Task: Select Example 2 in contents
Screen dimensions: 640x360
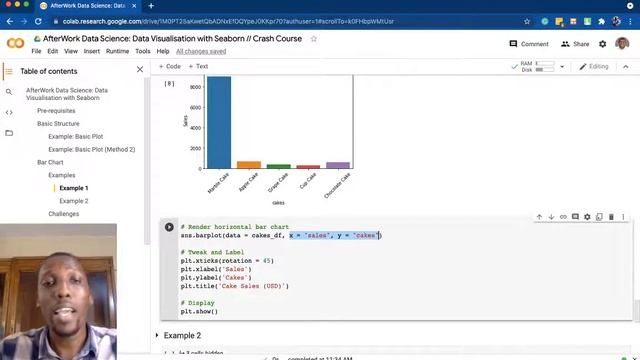Action: pyautogui.click(x=74, y=201)
